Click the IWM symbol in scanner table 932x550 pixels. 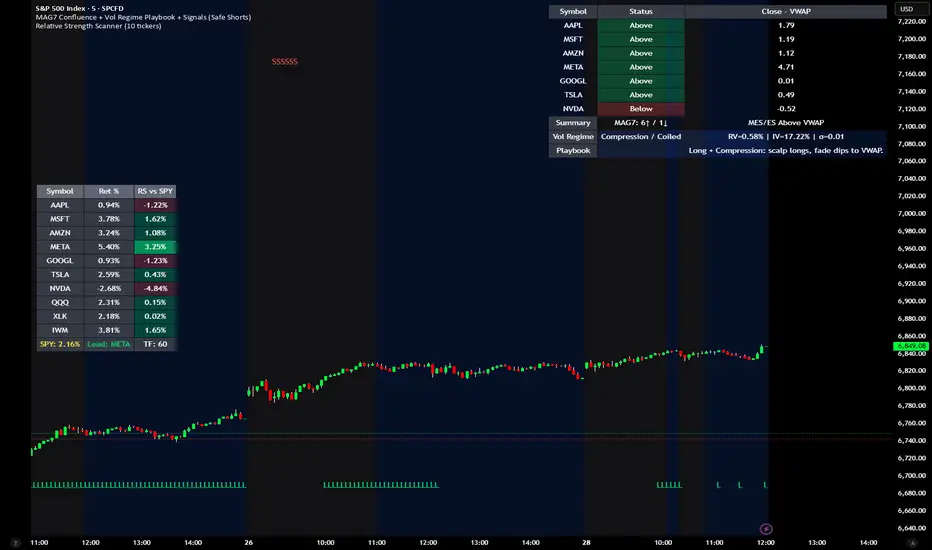(x=60, y=330)
